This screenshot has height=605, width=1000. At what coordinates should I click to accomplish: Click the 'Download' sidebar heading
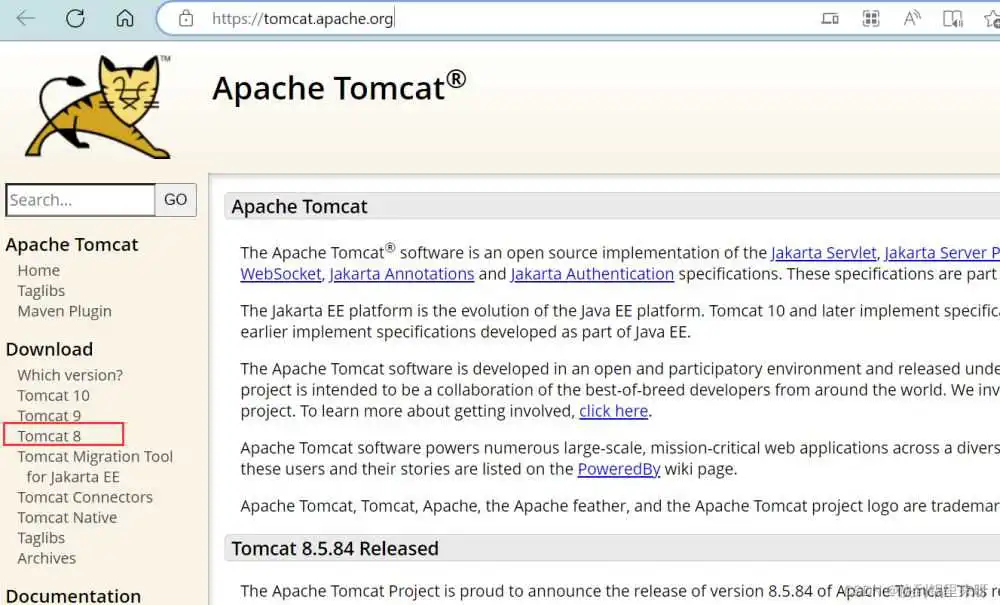pyautogui.click(x=49, y=349)
